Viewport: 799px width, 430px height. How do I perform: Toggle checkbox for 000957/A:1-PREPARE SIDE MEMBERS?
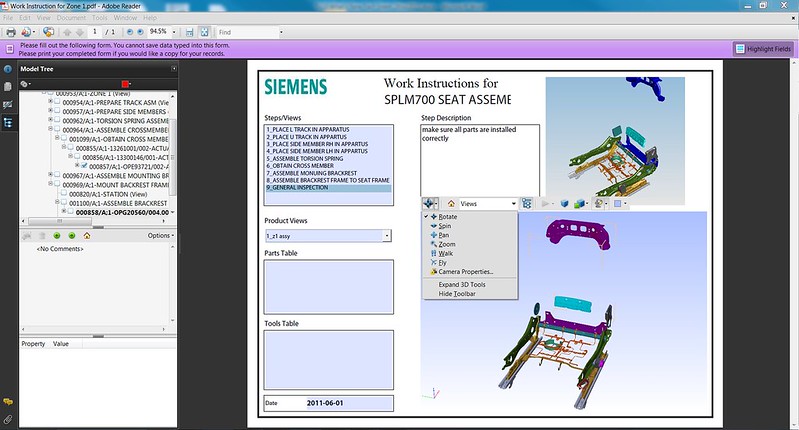point(57,111)
